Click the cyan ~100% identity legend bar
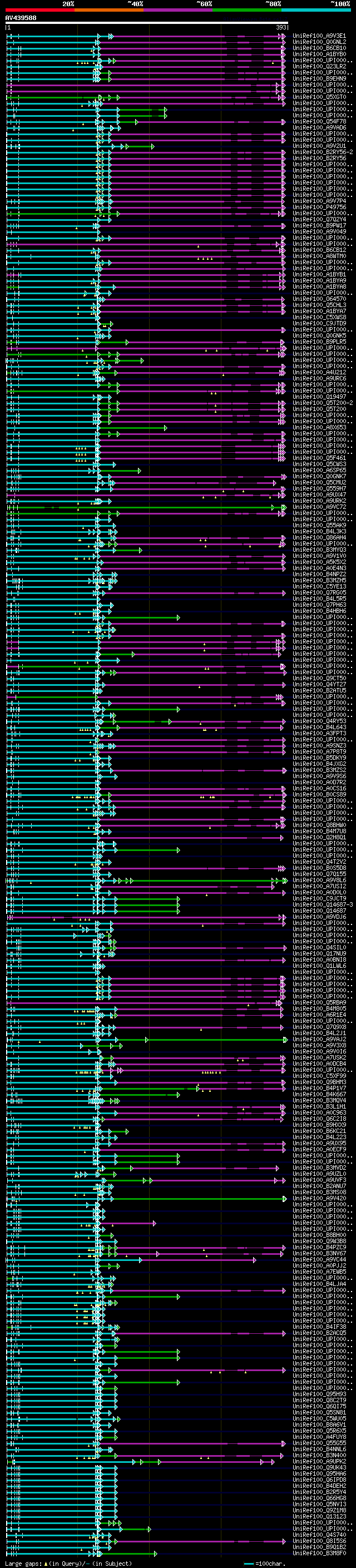 click(x=316, y=10)
